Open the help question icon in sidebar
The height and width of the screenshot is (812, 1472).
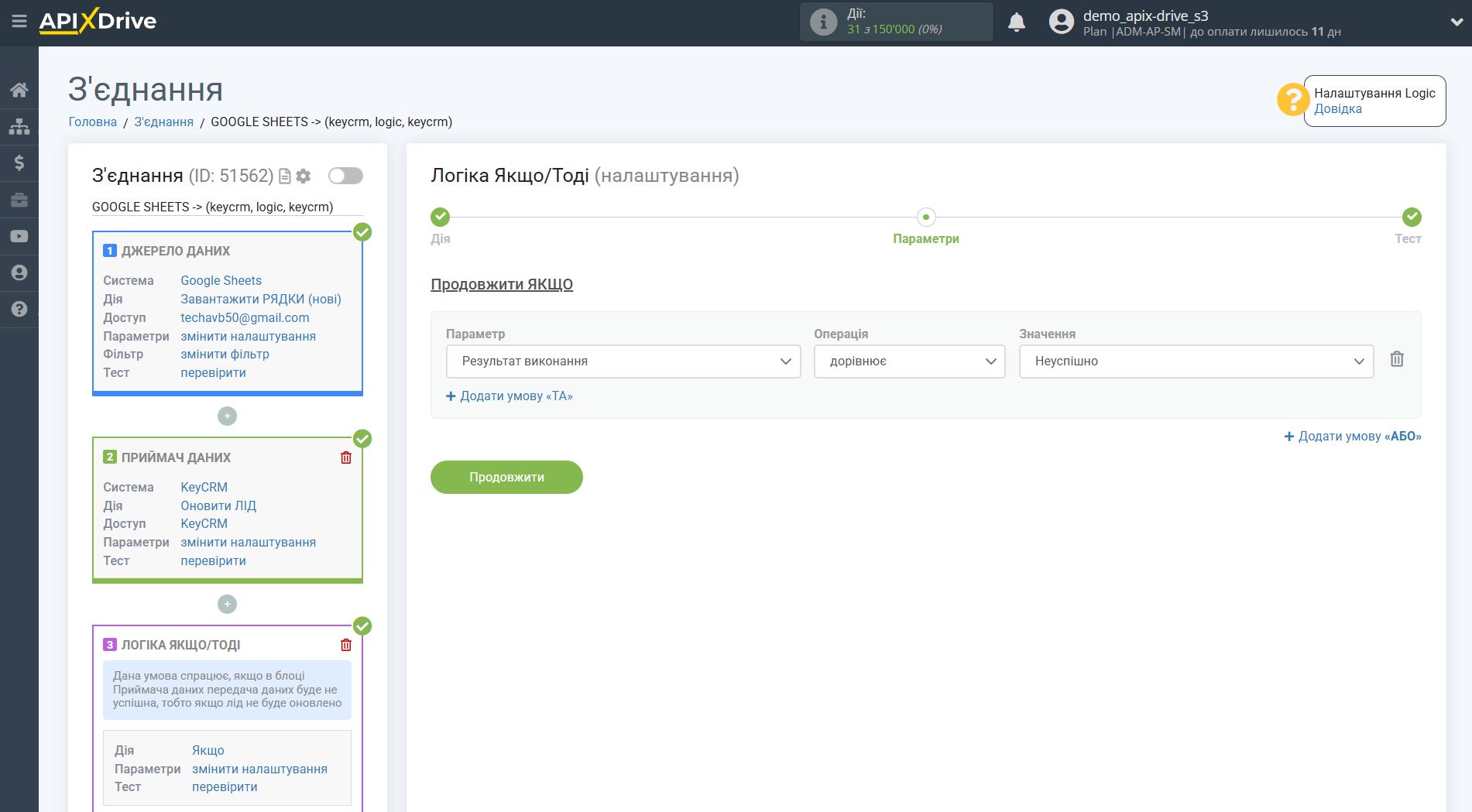pos(19,309)
